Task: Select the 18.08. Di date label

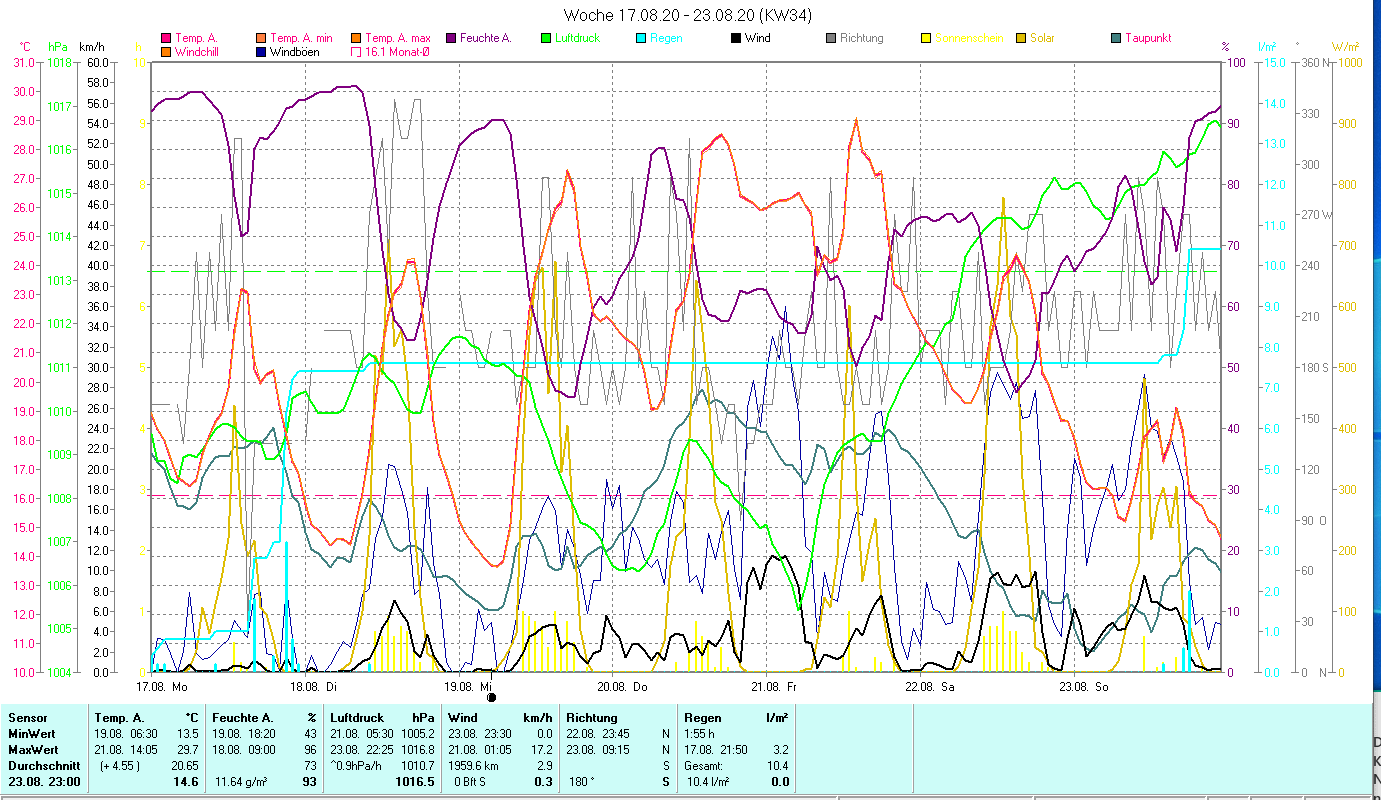Action: pyautogui.click(x=313, y=687)
